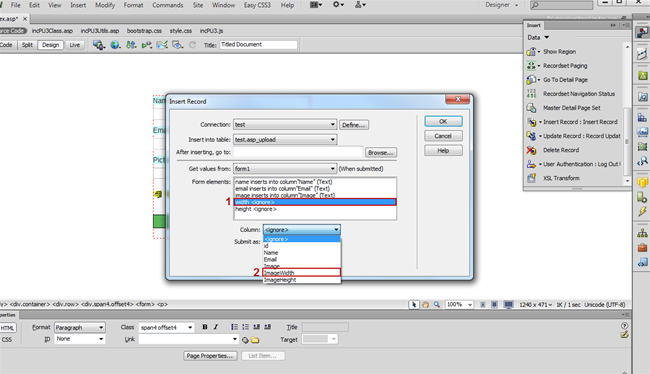Open the Easy CSS3 menu
Screen dimensions: 650x374
[x=257, y=5]
